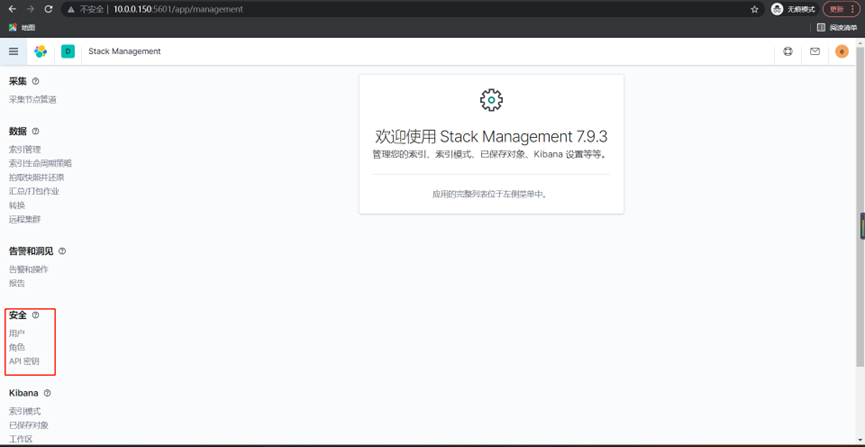
Task: Open the orange user avatar menu
Action: pyautogui.click(x=842, y=51)
